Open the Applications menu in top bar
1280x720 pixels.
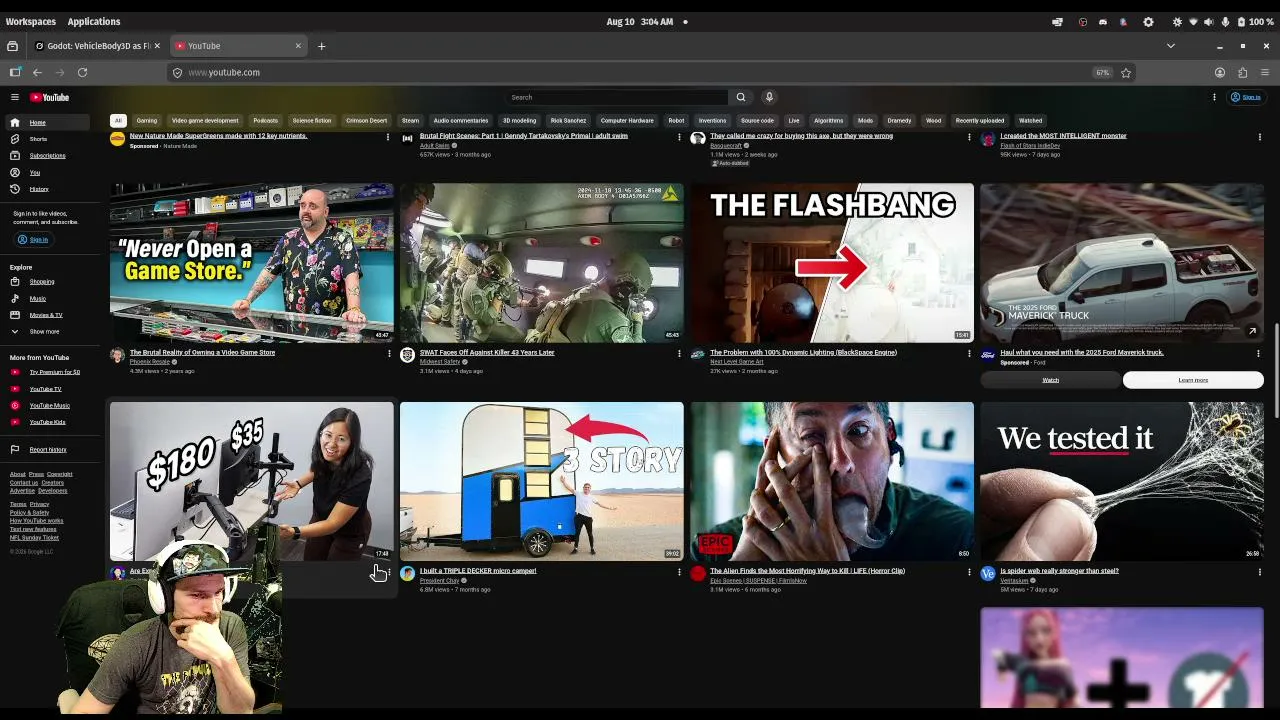pyautogui.click(x=94, y=21)
